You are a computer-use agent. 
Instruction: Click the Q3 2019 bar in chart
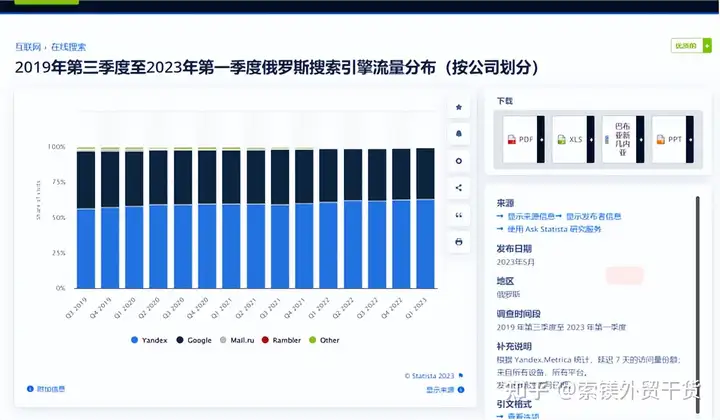click(86, 218)
